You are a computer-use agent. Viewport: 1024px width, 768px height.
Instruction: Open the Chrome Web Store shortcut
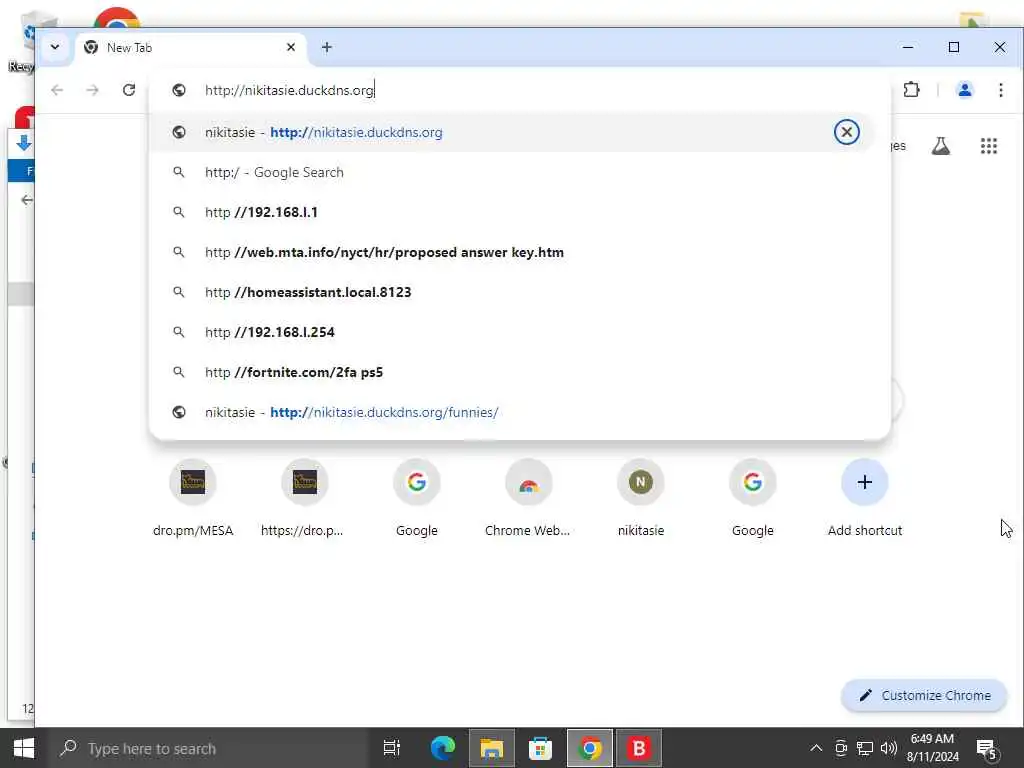tap(528, 499)
